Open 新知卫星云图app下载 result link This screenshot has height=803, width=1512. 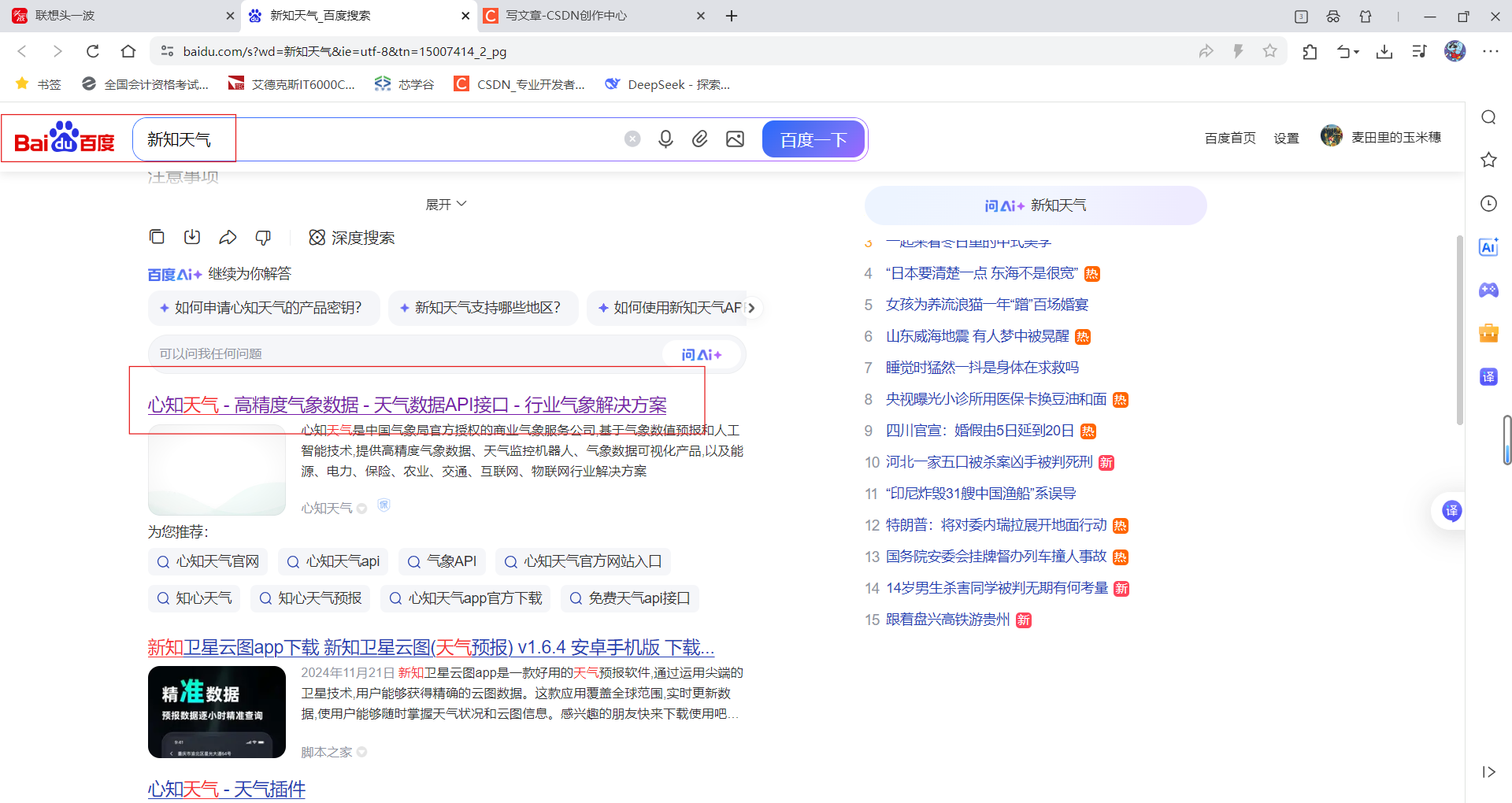point(431,647)
